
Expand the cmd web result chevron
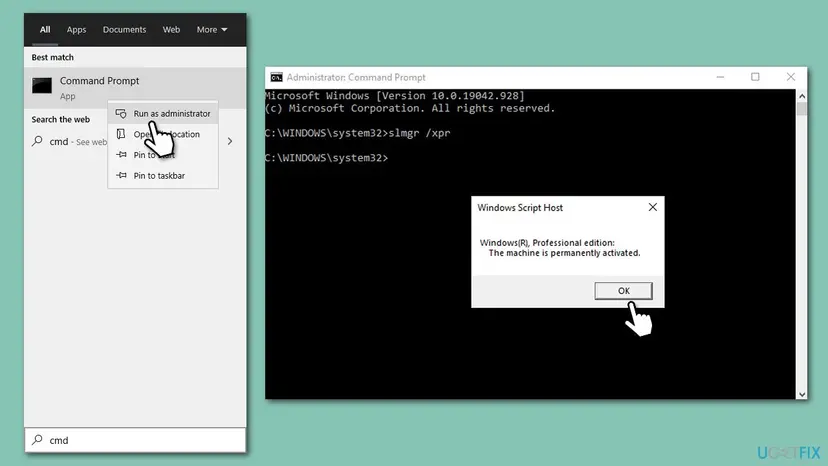(x=230, y=142)
